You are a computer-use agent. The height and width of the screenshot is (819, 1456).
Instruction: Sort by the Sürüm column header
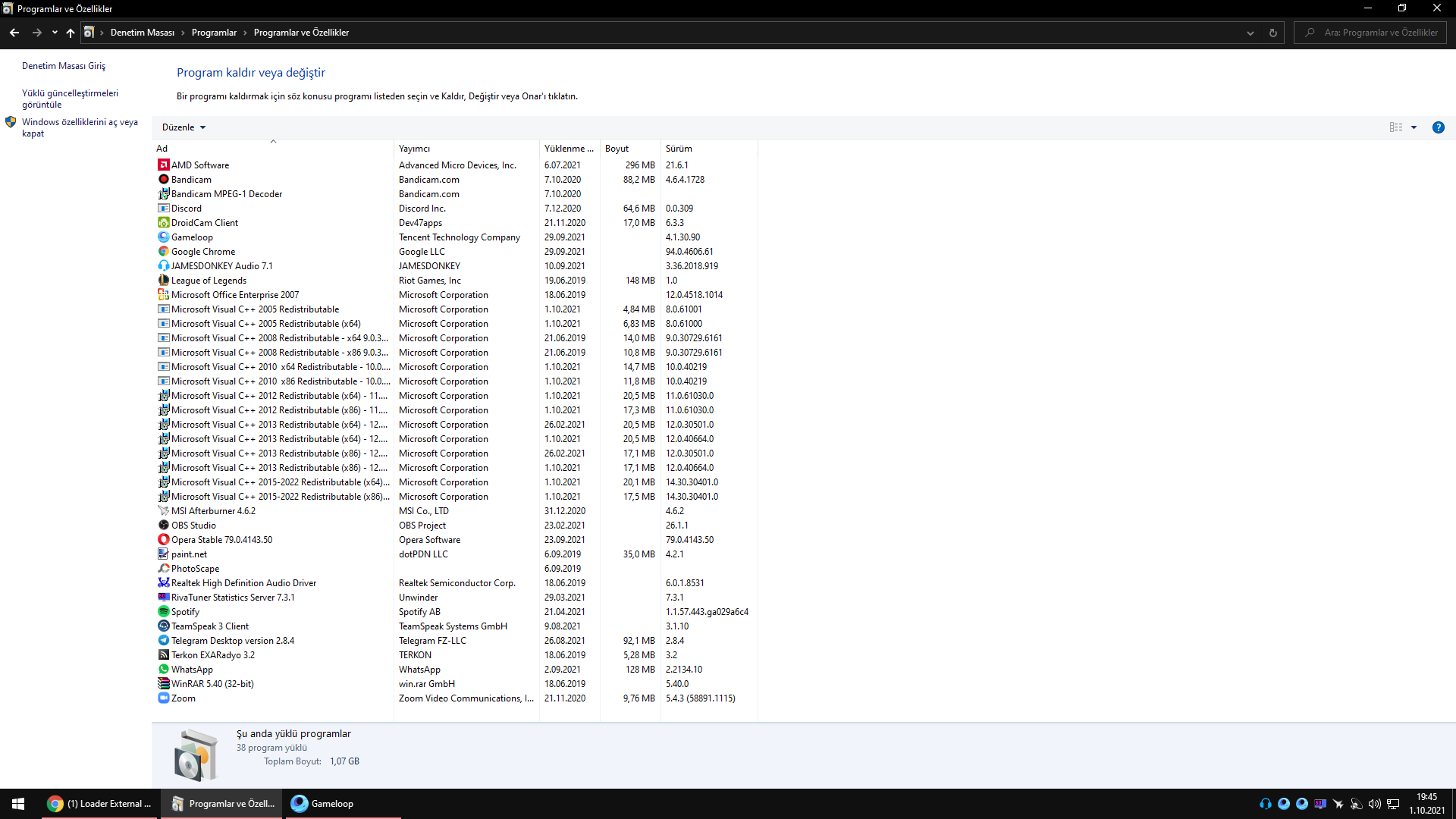(709, 148)
